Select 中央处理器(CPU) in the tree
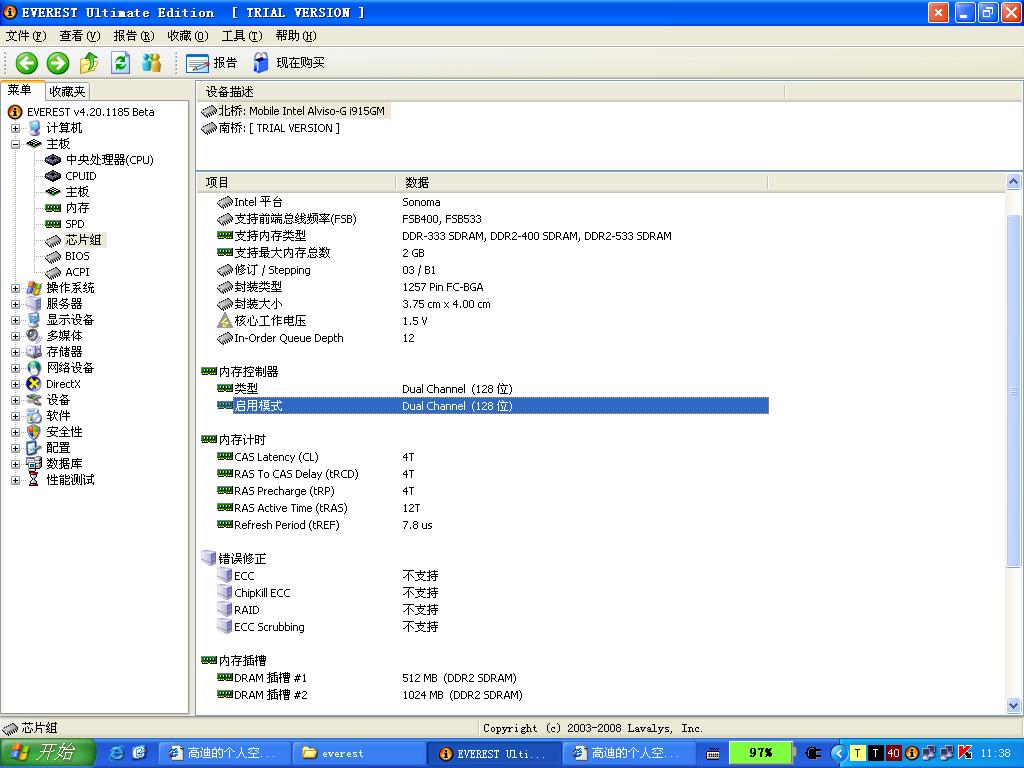Image resolution: width=1024 pixels, height=768 pixels. [x=109, y=160]
